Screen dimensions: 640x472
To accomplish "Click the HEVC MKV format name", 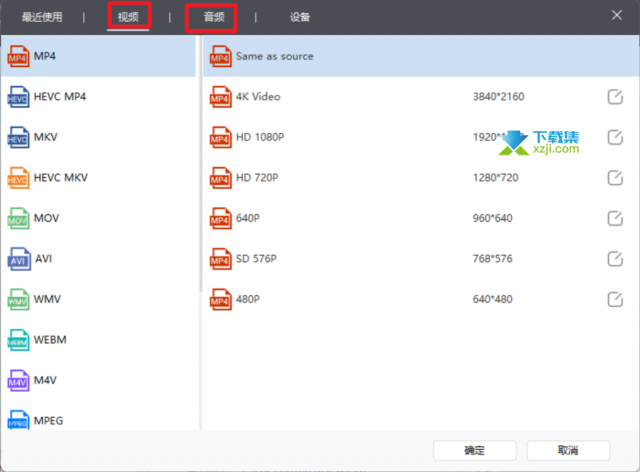I will pyautogui.click(x=61, y=178).
